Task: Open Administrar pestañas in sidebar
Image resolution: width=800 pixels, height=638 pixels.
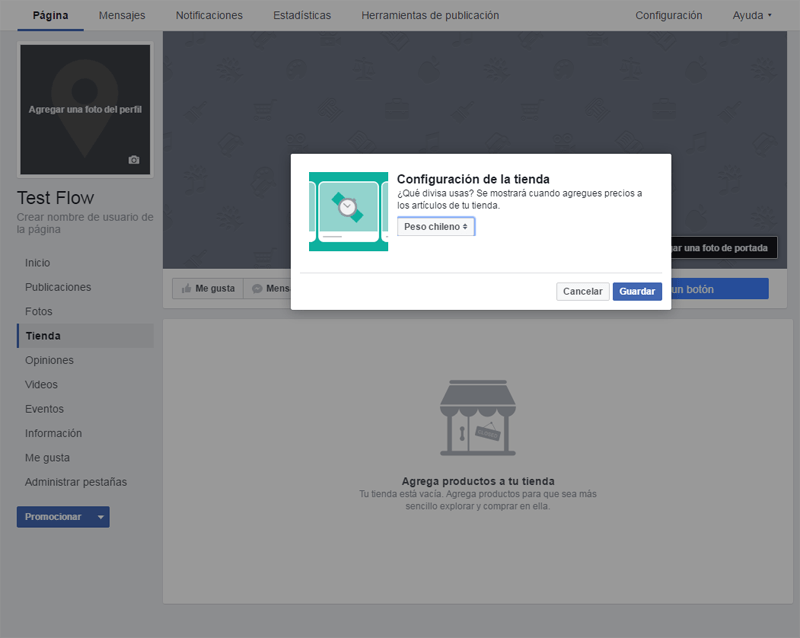Action: point(76,482)
